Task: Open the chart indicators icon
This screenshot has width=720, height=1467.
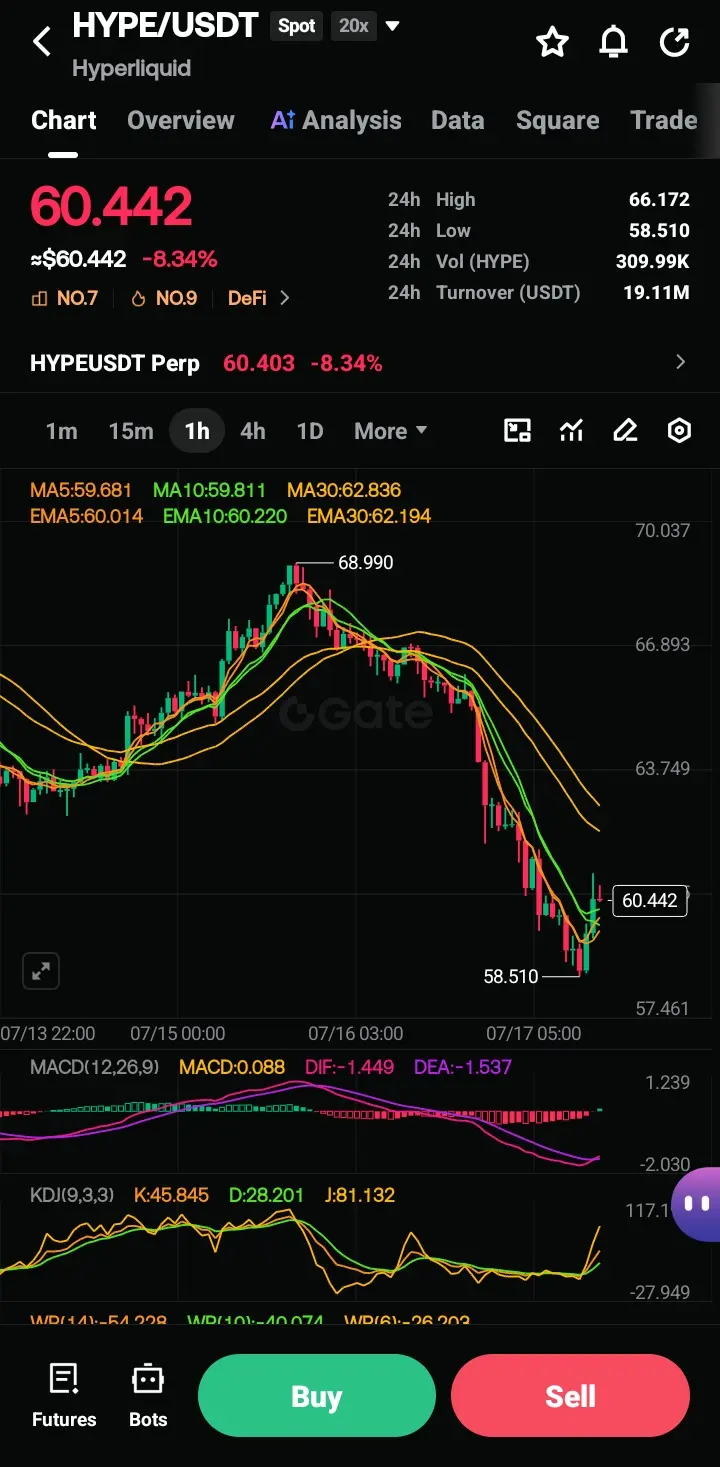Action: (571, 431)
